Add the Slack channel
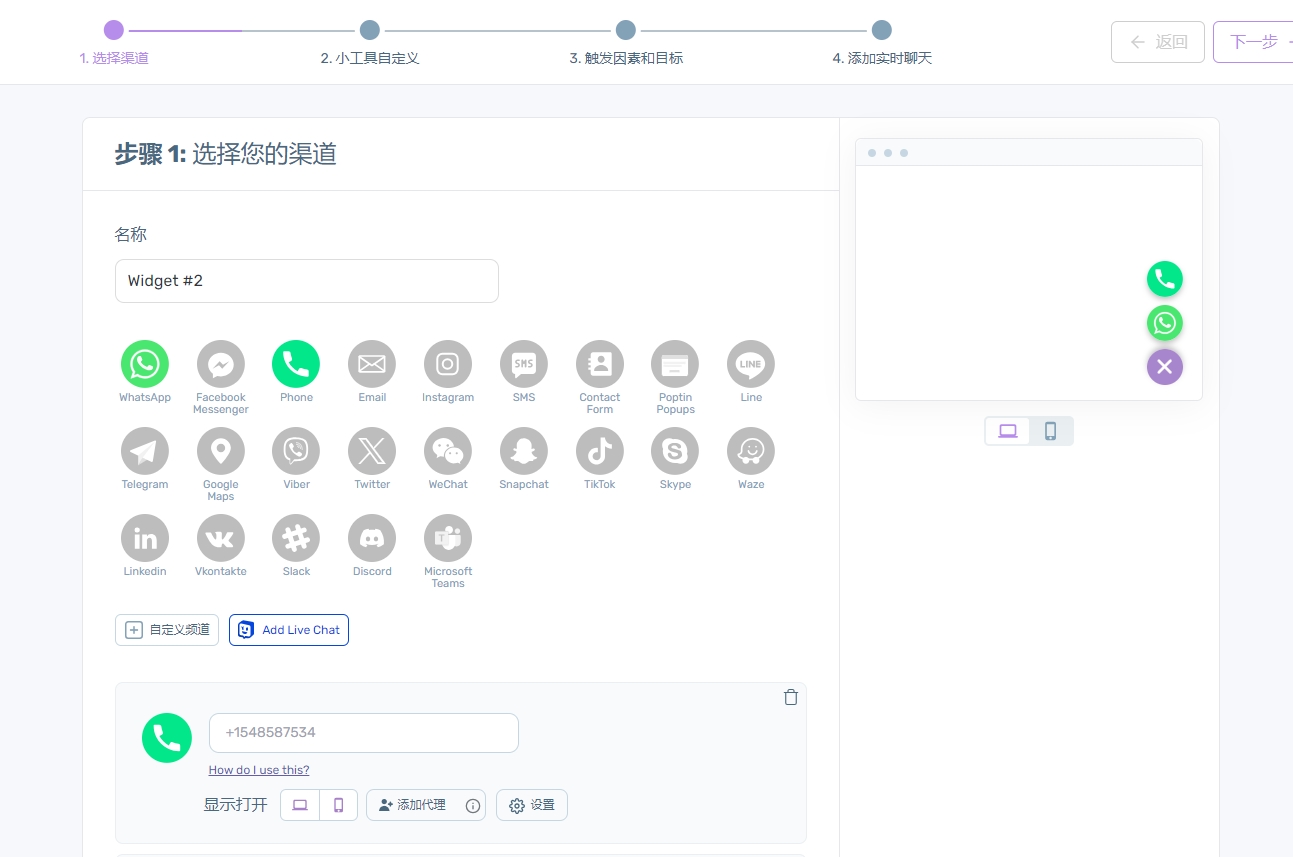The image size is (1293, 857). tap(296, 538)
